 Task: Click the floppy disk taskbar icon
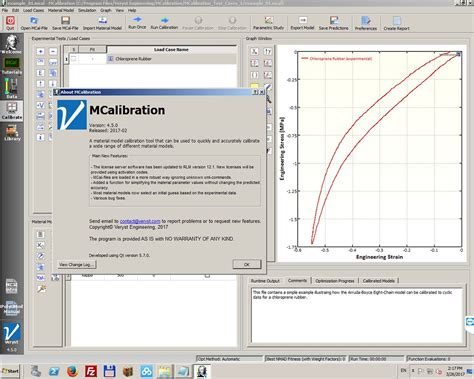coord(109,371)
